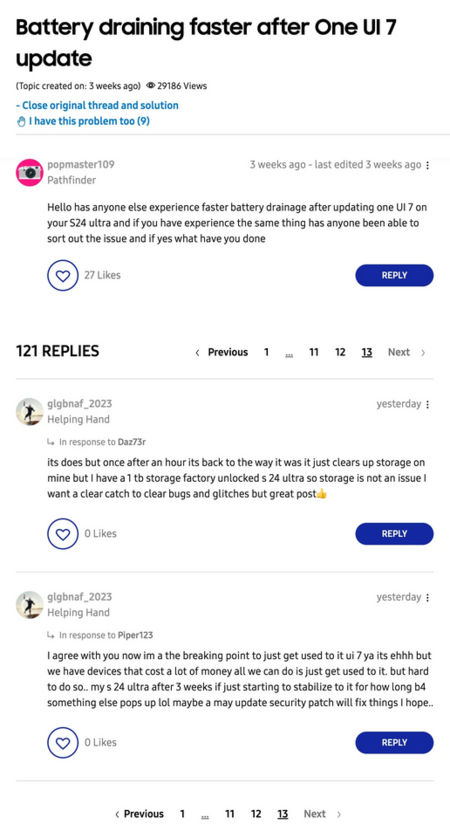Viewport: 450px width, 838px height.
Task: Go to page 12 in bottom pagination
Action: [256, 814]
